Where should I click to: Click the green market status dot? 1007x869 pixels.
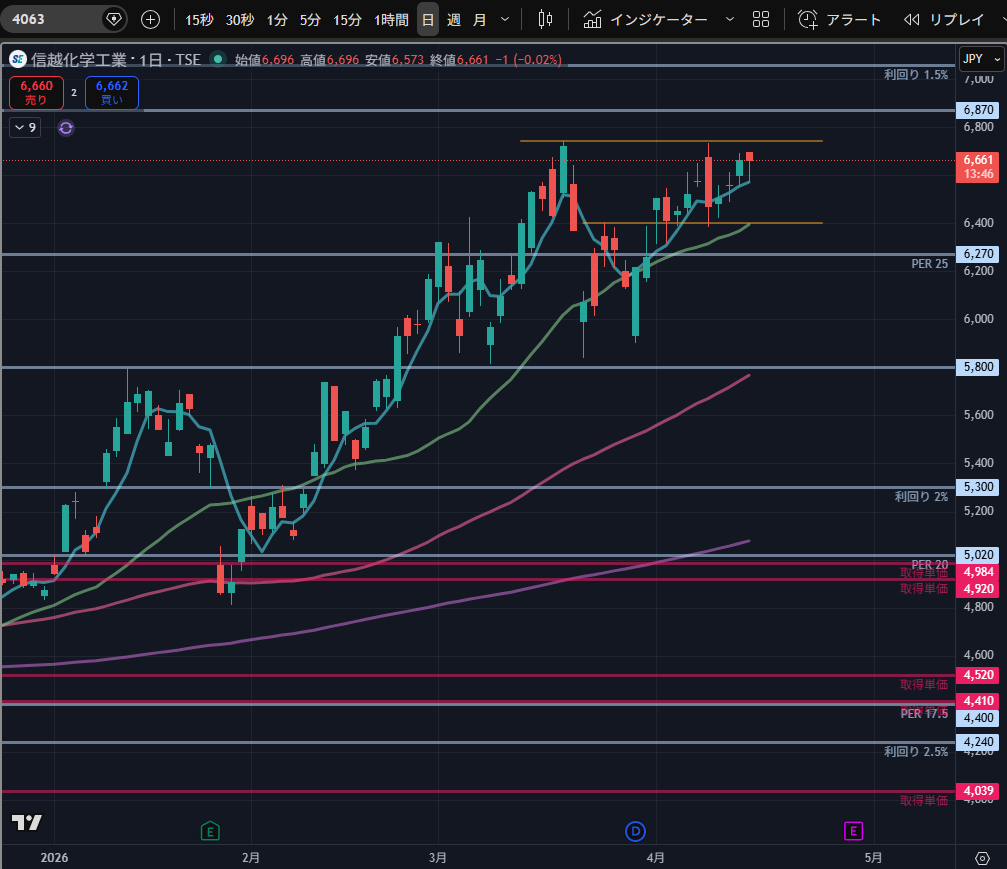pos(218,59)
